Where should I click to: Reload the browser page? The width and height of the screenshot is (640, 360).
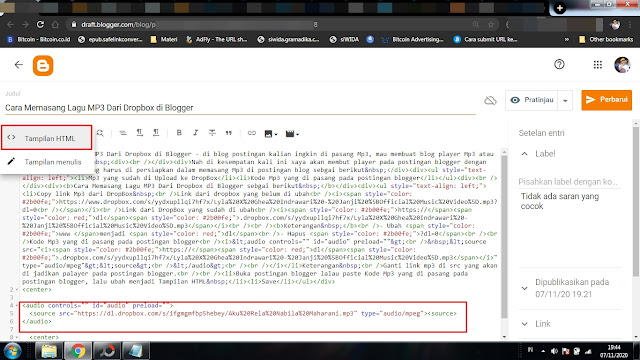click(x=40, y=24)
